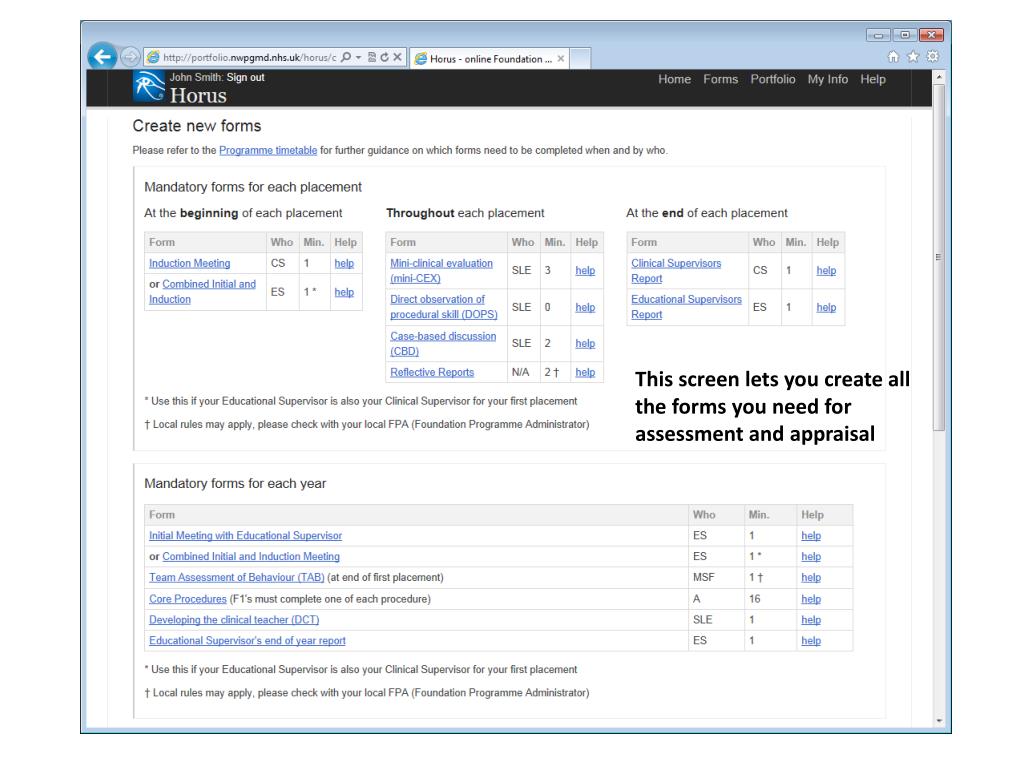The height and width of the screenshot is (768, 1024).
Task: Click the scrollbar up arrow
Action: (x=939, y=76)
